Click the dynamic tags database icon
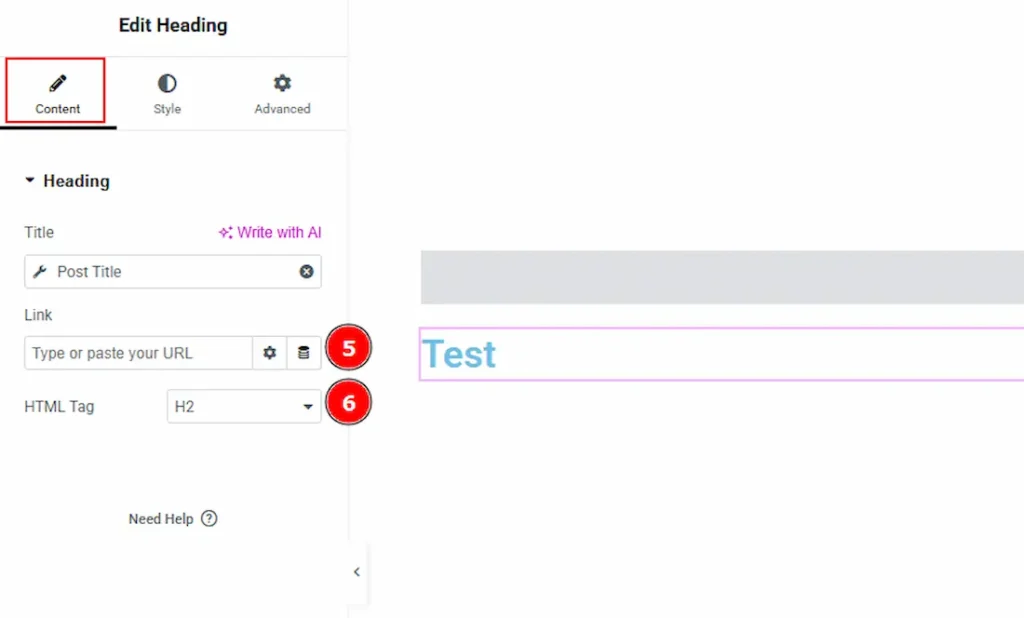This screenshot has height=618, width=1024. pos(304,353)
